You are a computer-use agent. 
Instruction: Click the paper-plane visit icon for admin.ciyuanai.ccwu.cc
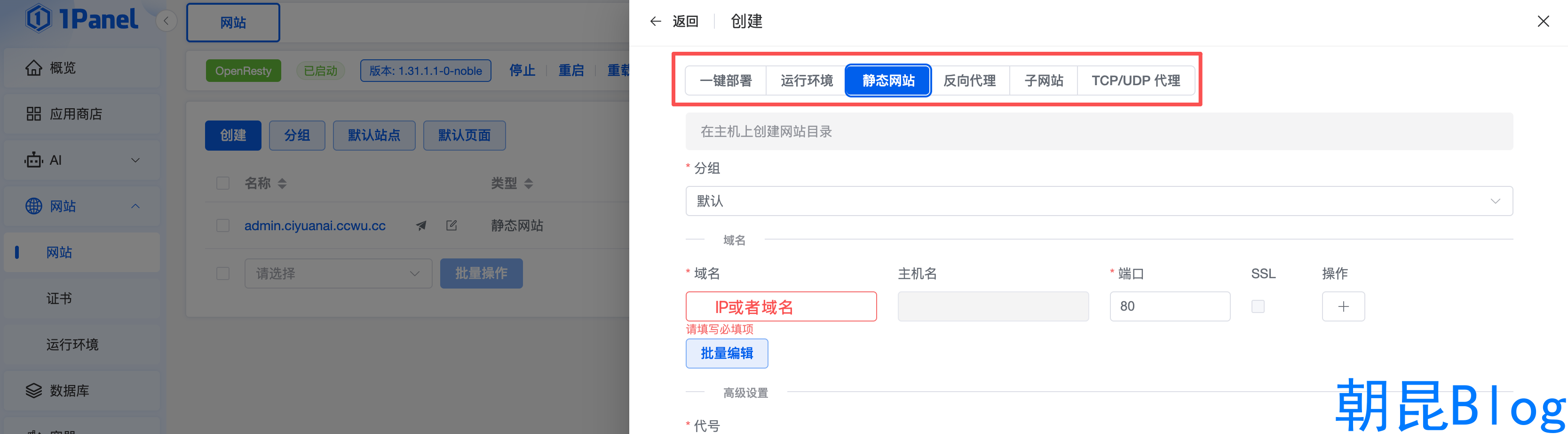(x=421, y=225)
